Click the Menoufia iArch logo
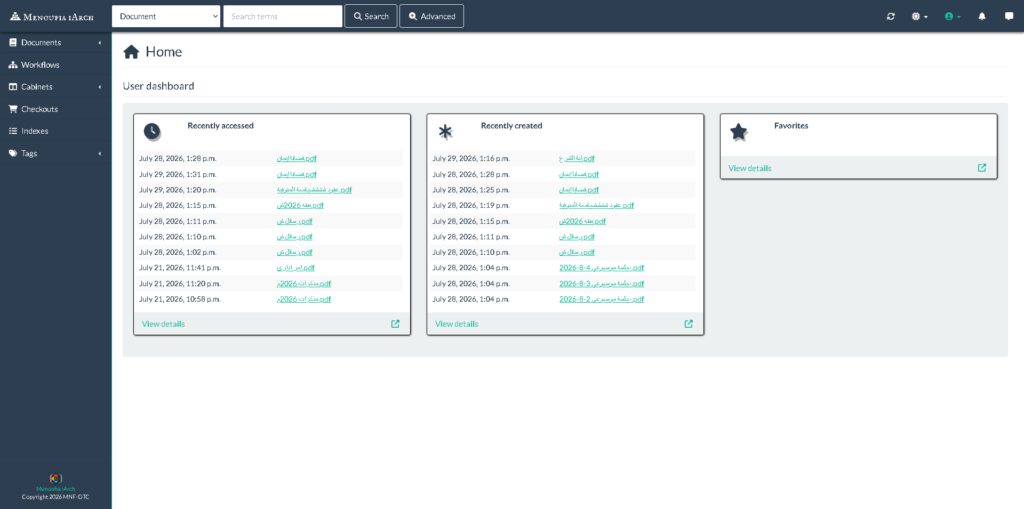The height and width of the screenshot is (509, 1024). 52,16
